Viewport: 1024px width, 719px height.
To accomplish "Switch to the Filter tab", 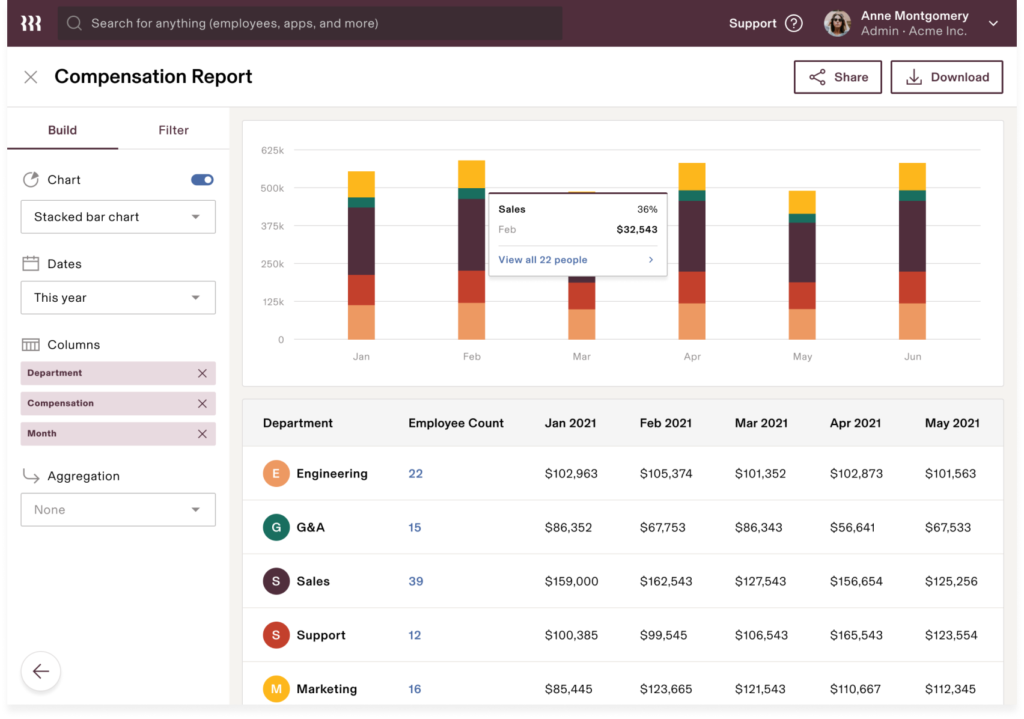I will (173, 130).
